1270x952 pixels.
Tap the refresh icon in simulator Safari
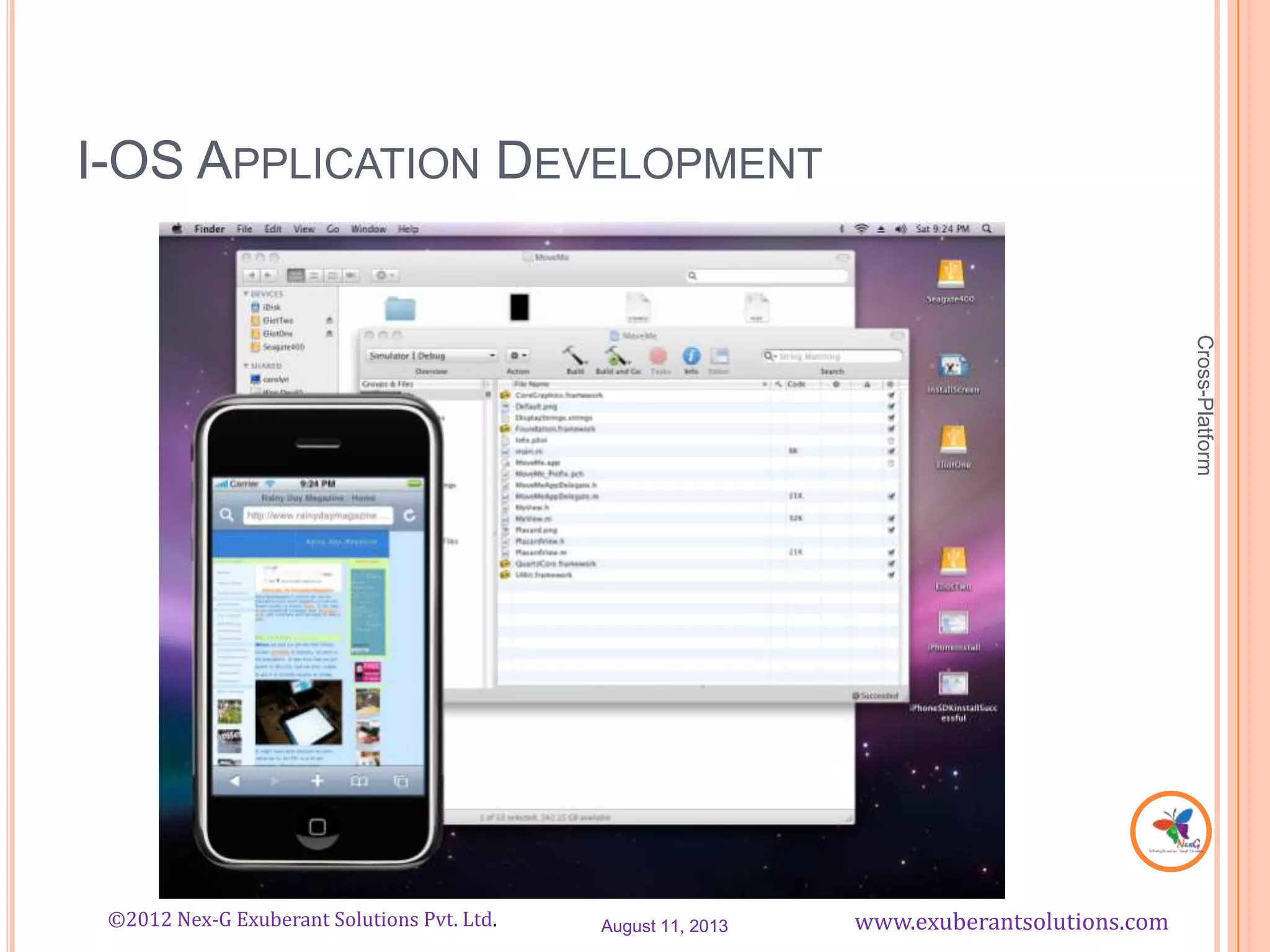point(409,516)
